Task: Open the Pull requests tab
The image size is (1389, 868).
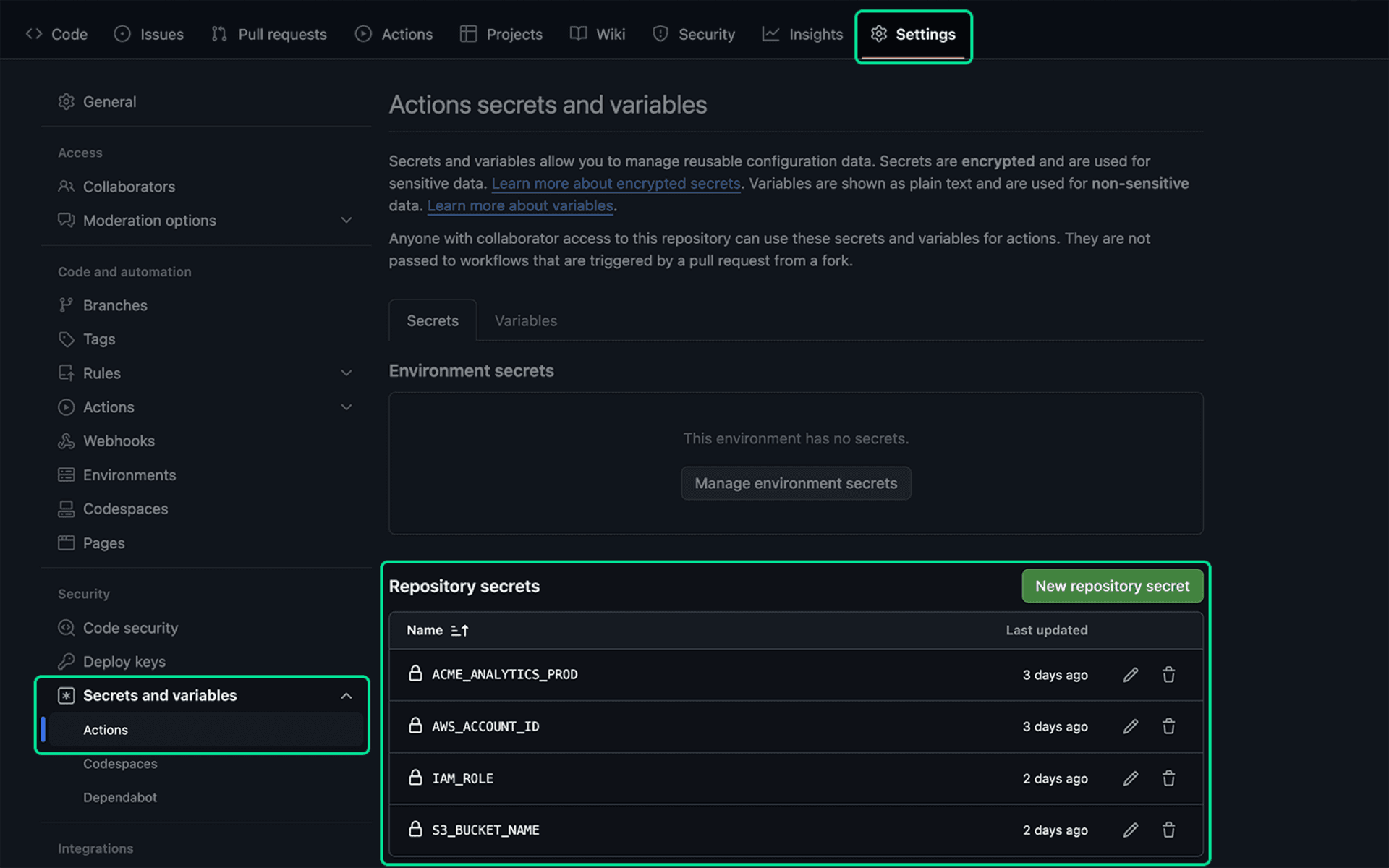Action: pos(268,33)
